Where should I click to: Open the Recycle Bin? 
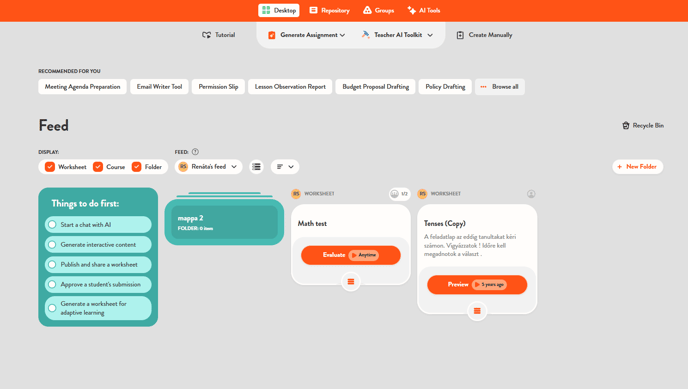643,125
